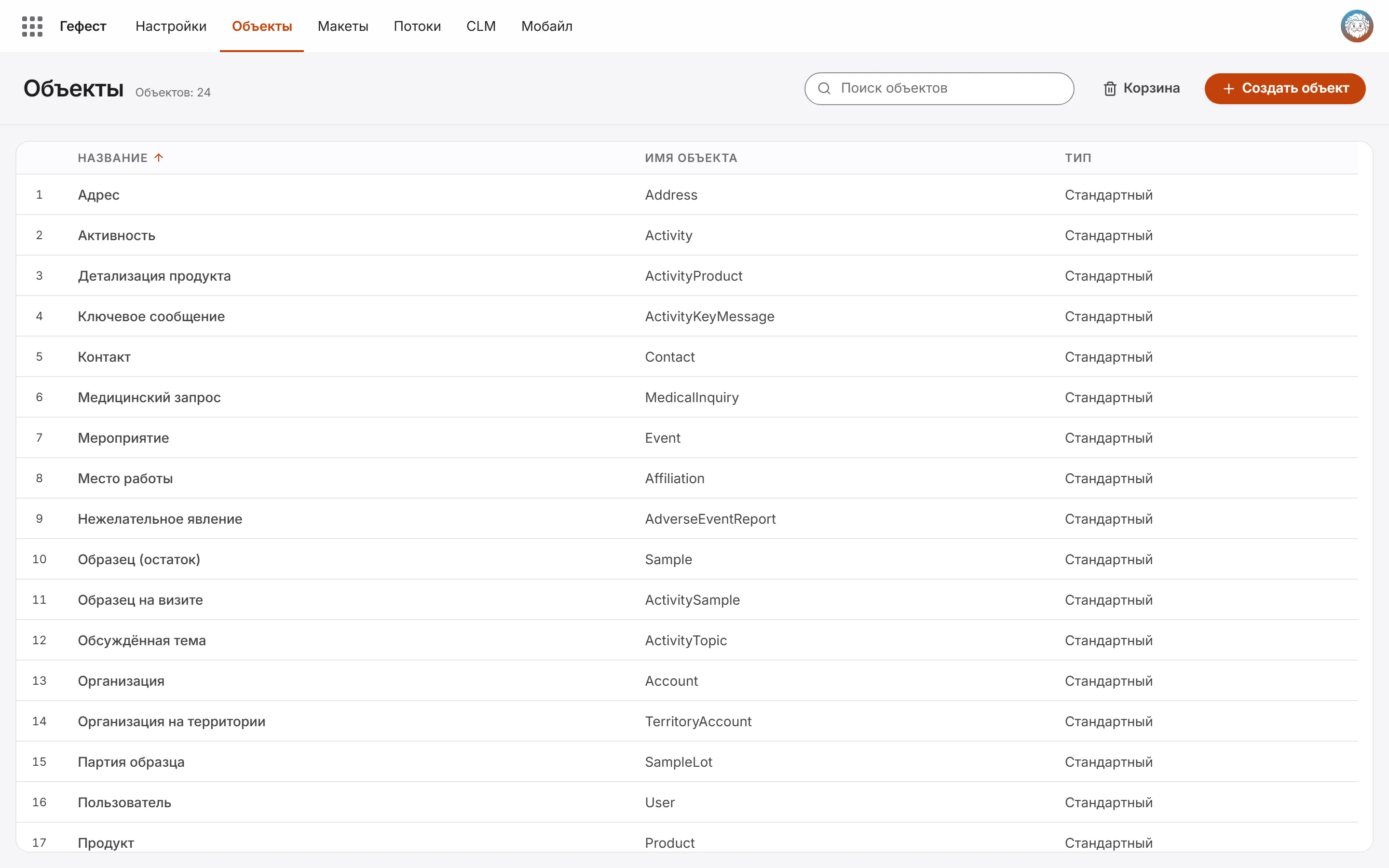The height and width of the screenshot is (868, 1389).
Task: Open the Потоки tab
Action: click(x=417, y=27)
